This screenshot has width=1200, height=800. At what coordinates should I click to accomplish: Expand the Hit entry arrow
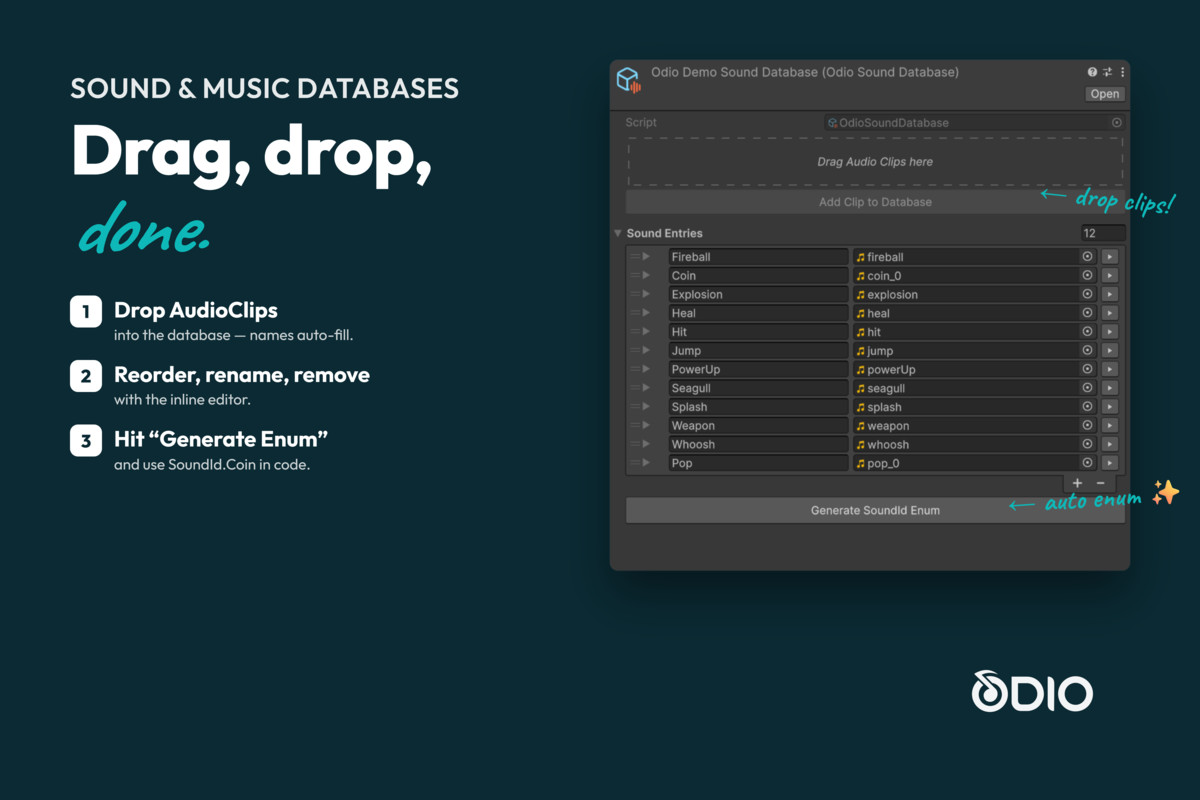click(646, 332)
